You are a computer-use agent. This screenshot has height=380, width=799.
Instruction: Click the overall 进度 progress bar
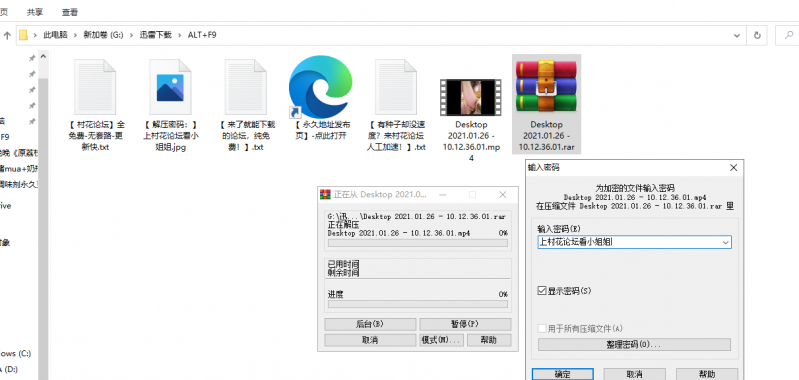[417, 304]
